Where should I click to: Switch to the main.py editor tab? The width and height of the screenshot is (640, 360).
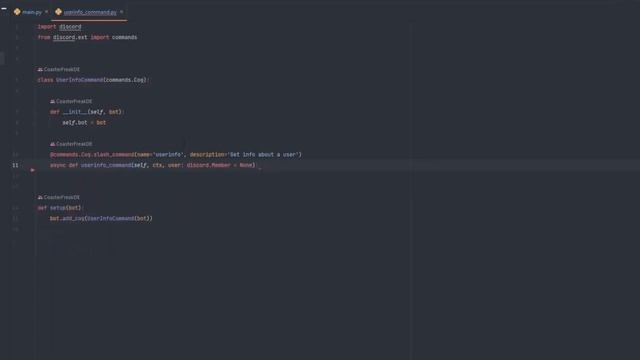pyautogui.click(x=32, y=12)
